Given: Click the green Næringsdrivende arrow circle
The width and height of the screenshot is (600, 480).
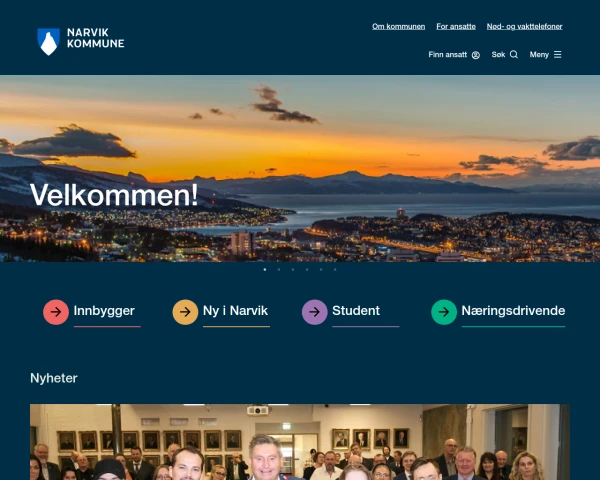Looking at the screenshot, I should click(444, 312).
